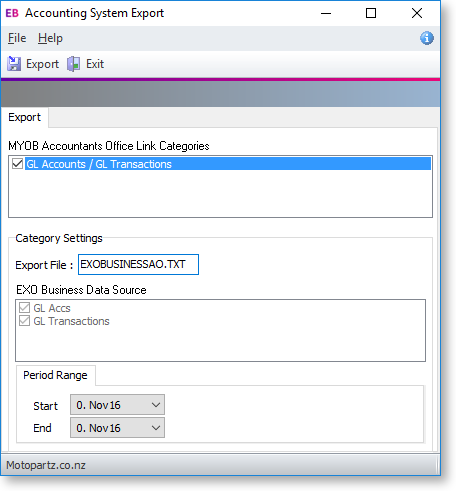Uncheck GL Accounts / GL Transactions checkbox
456x491 pixels.
(x=17, y=164)
